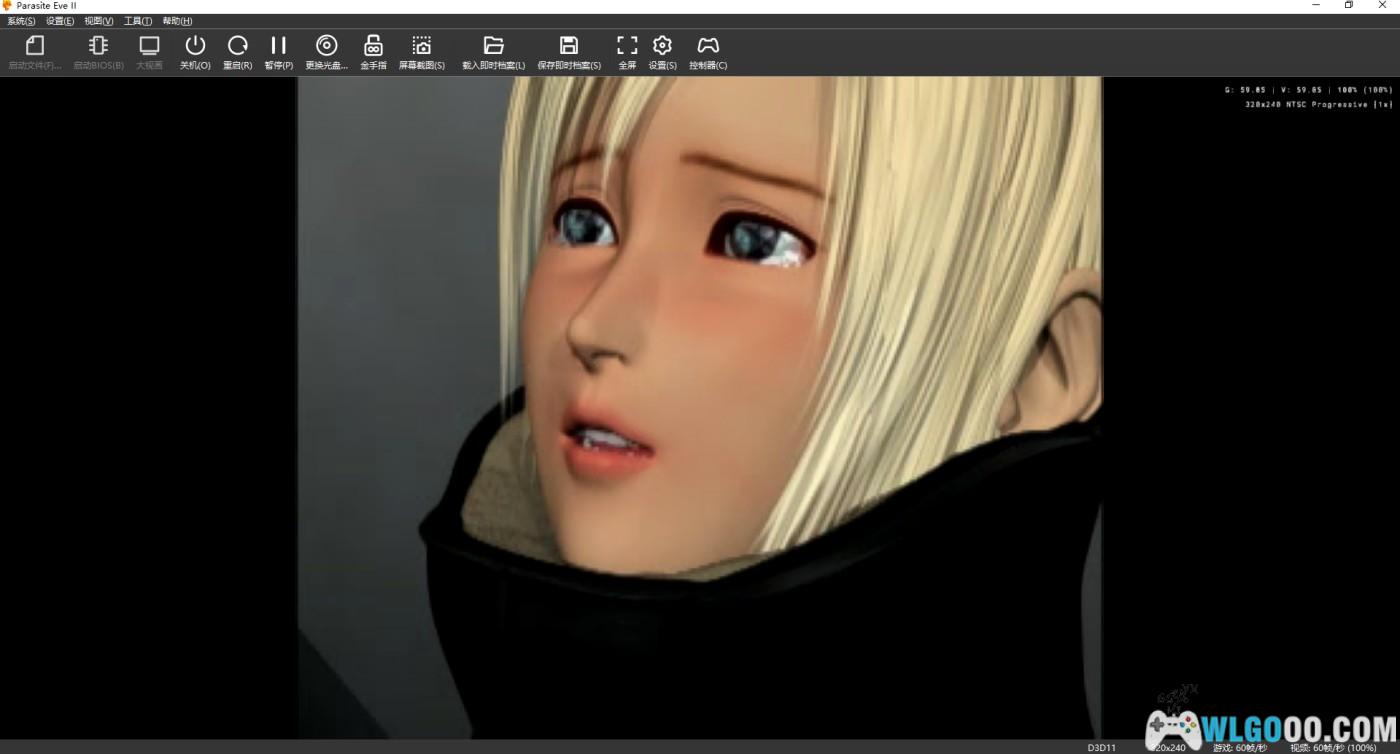The image size is (1400, 754).
Task: Open the 帮助(H) help menu
Action: point(177,21)
